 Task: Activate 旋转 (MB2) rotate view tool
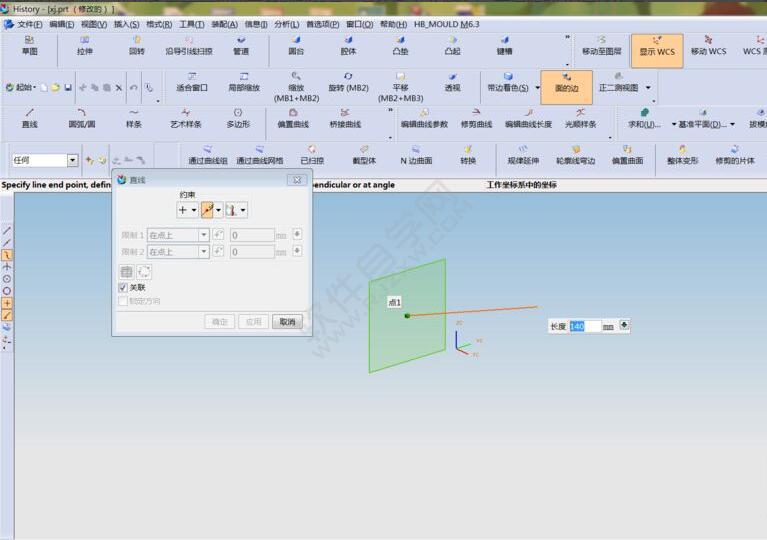click(x=348, y=82)
